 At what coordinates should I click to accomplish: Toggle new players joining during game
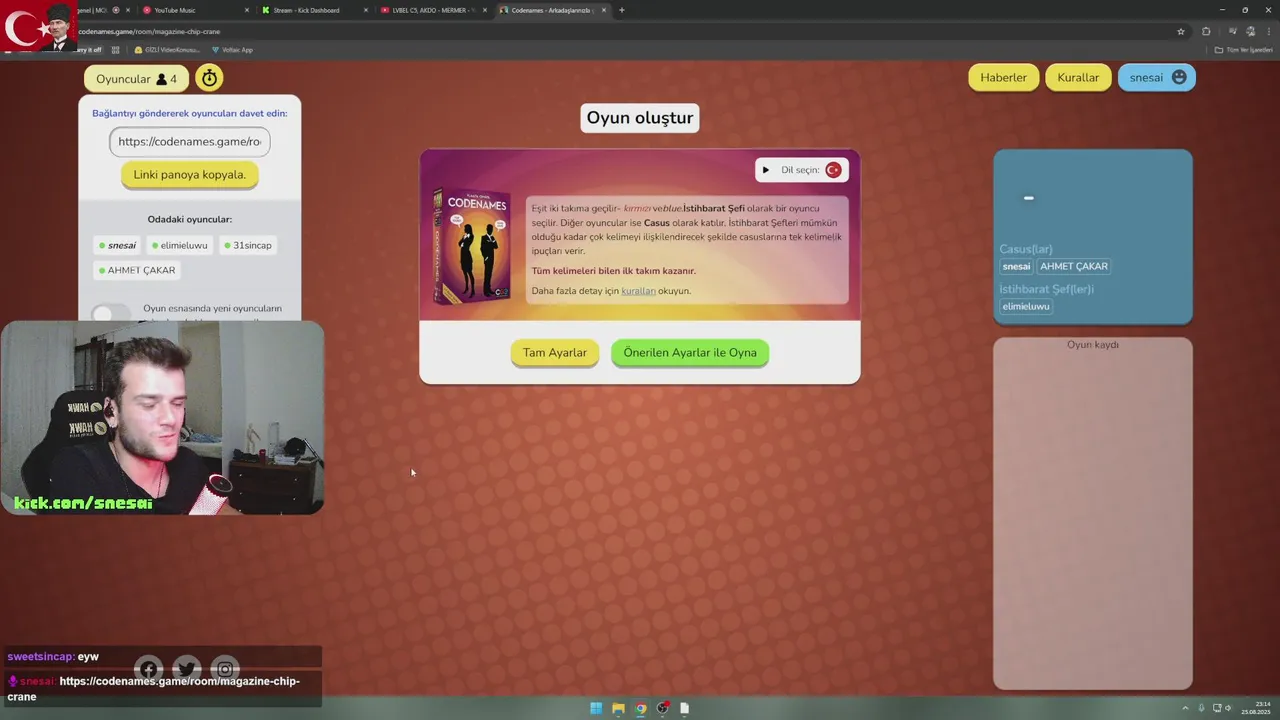click(x=111, y=314)
